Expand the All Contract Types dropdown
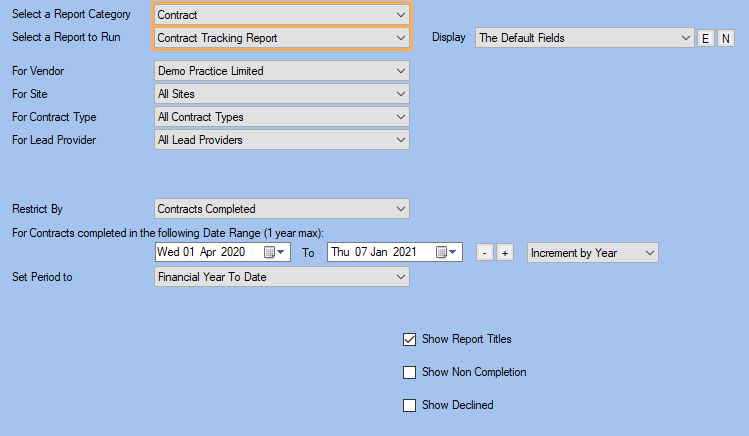The image size is (749, 436). [x=282, y=117]
